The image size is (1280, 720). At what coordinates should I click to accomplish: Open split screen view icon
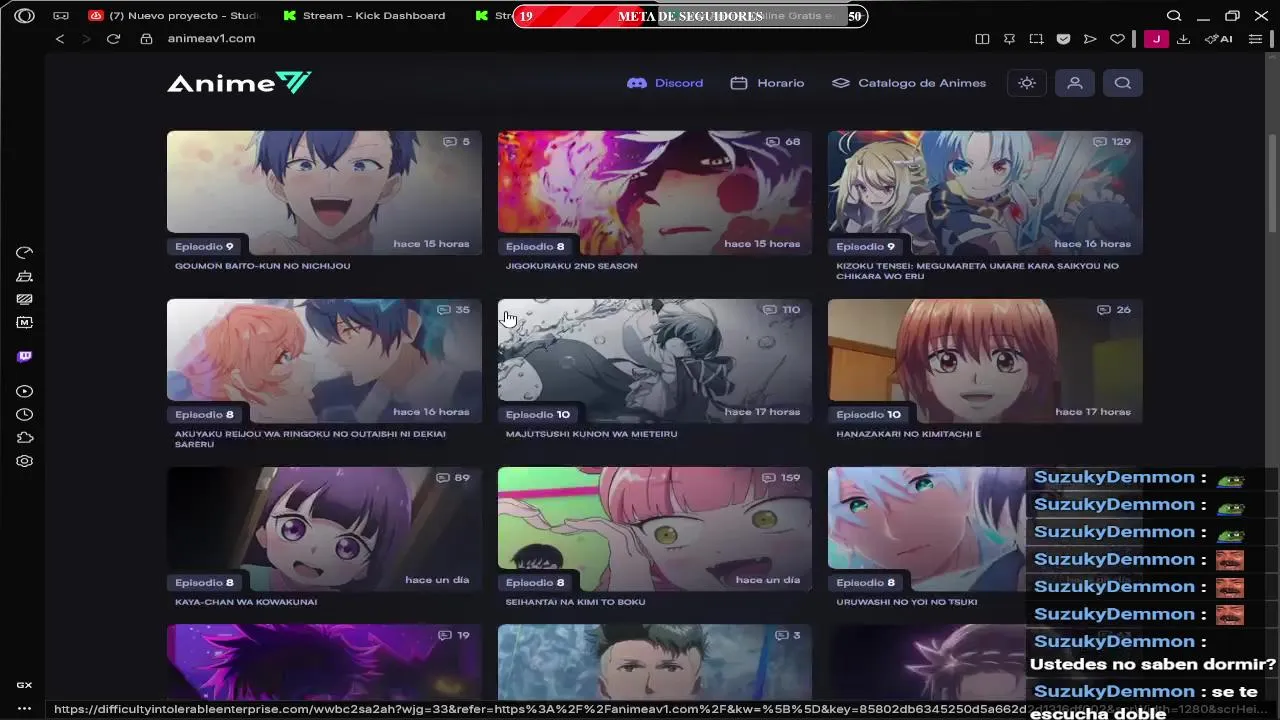tap(982, 39)
